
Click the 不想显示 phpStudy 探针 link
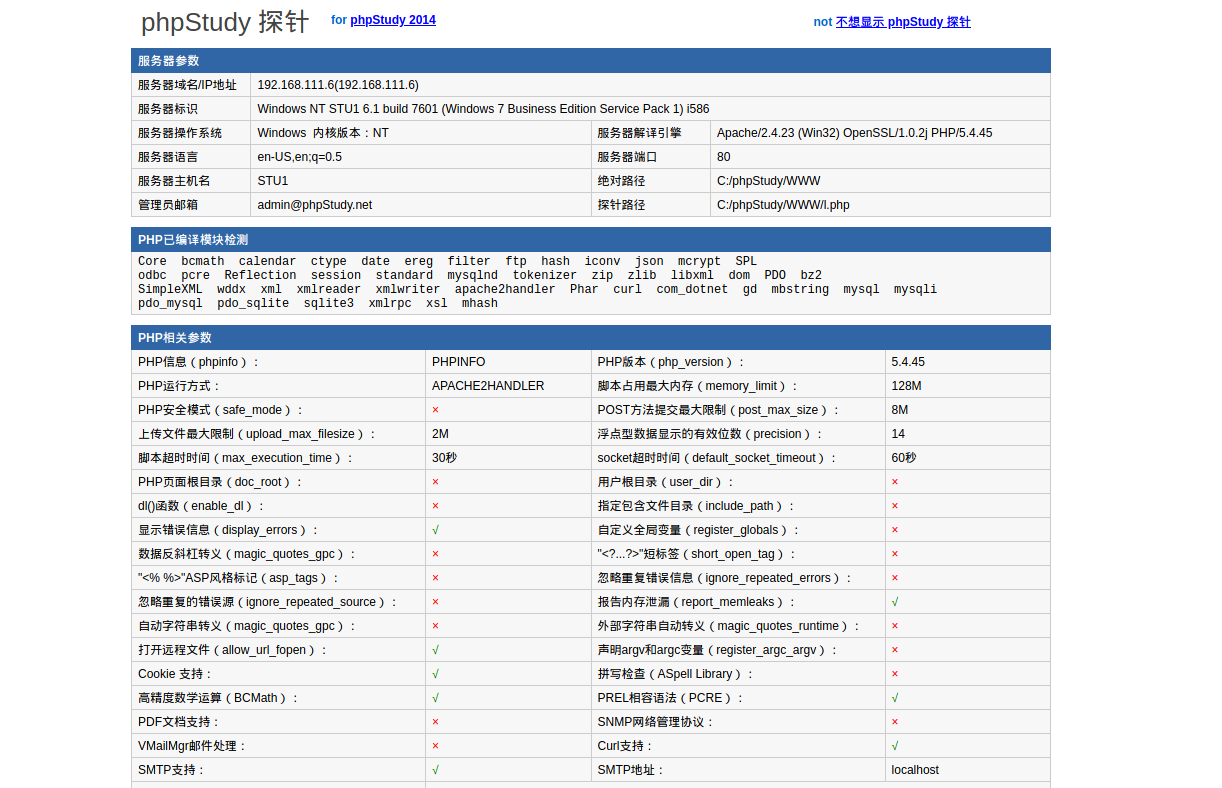tap(903, 22)
